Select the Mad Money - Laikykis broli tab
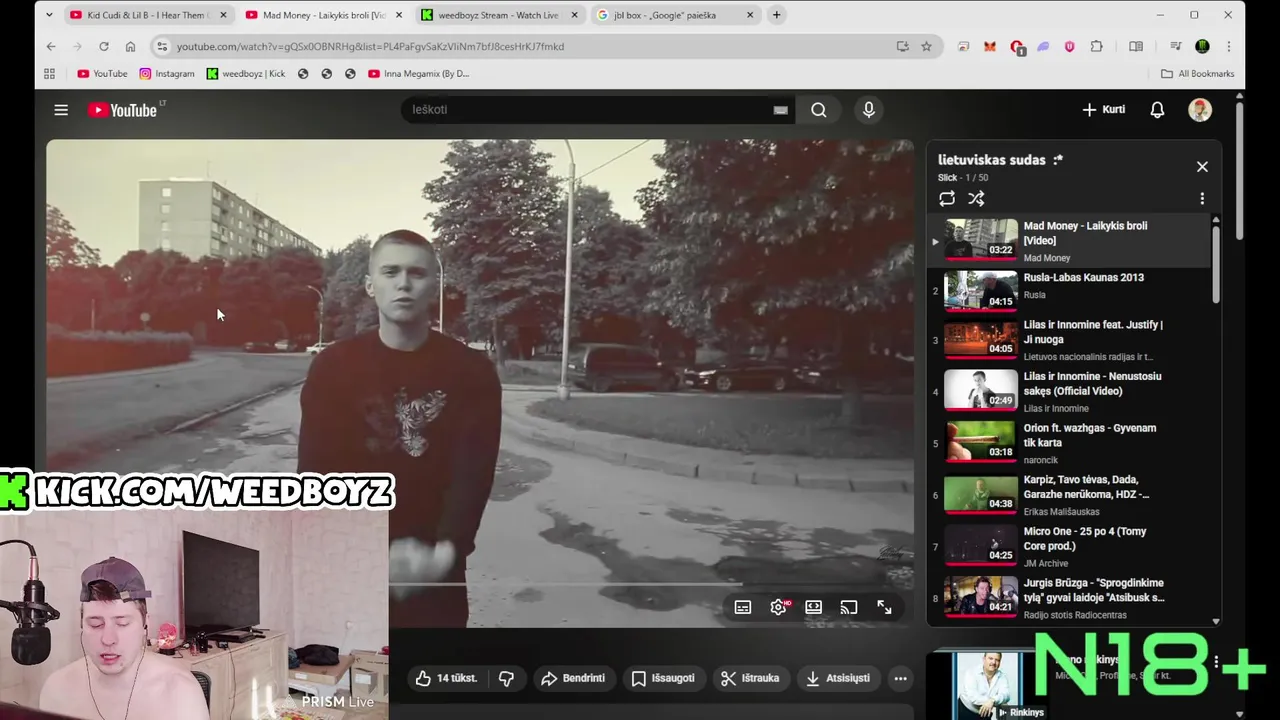Viewport: 1280px width, 720px height. tap(322, 15)
